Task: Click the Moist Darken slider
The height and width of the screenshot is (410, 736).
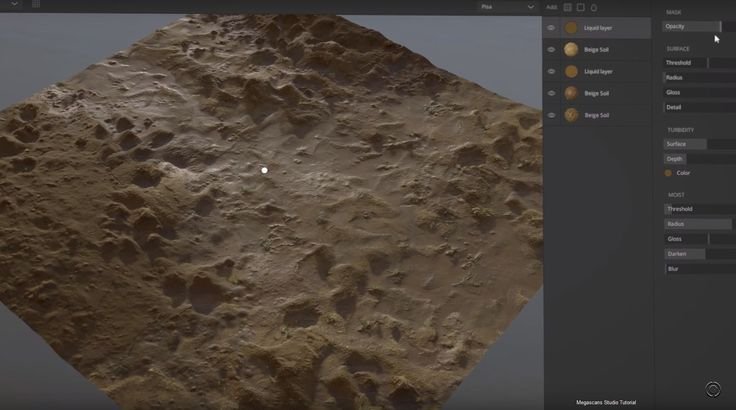Action: tap(699, 254)
